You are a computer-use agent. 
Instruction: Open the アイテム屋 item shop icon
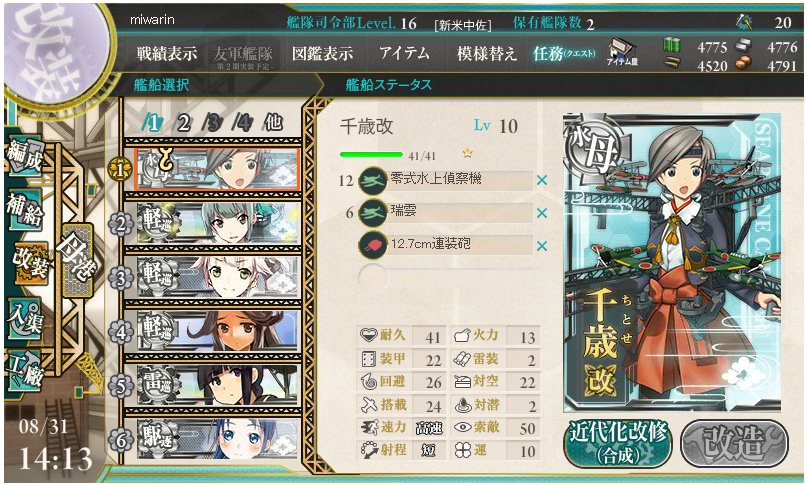622,52
